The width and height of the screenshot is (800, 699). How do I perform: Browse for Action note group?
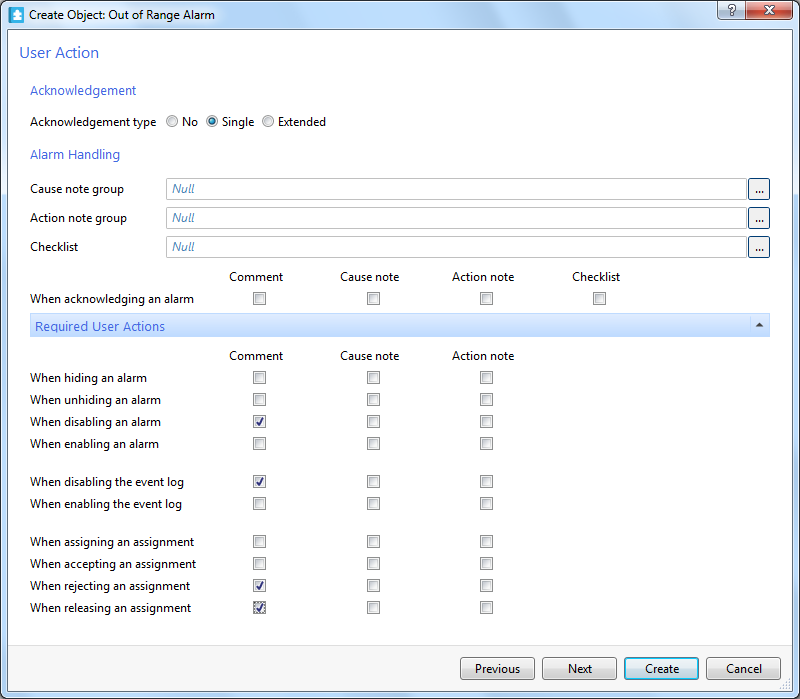pos(759,218)
